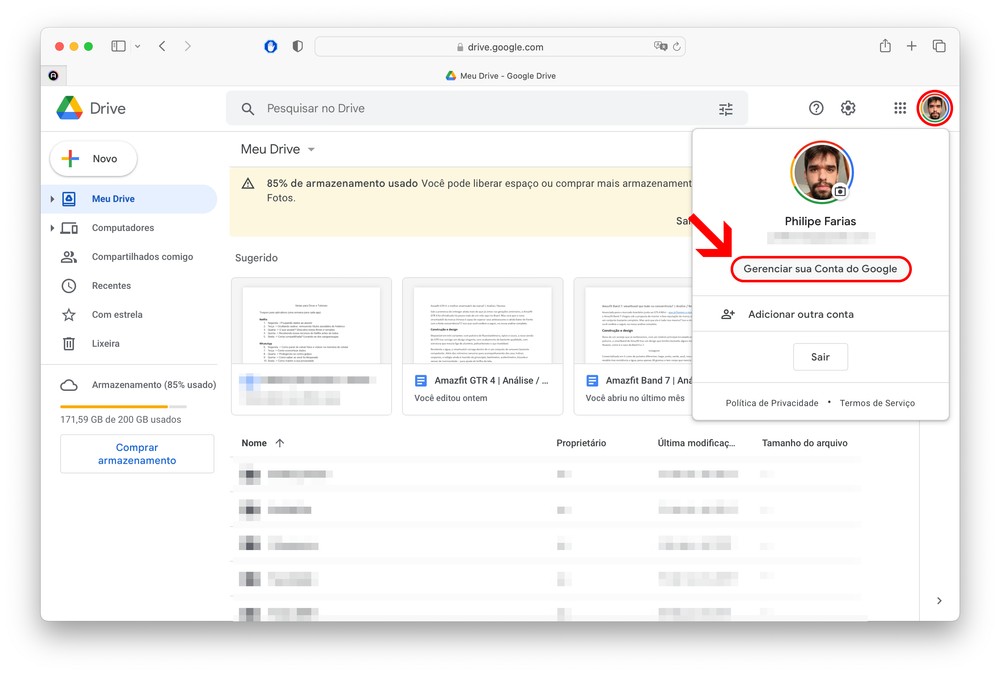Image resolution: width=1000 pixels, height=674 pixels.
Task: Click the Com estrela star icon
Action: 69,314
